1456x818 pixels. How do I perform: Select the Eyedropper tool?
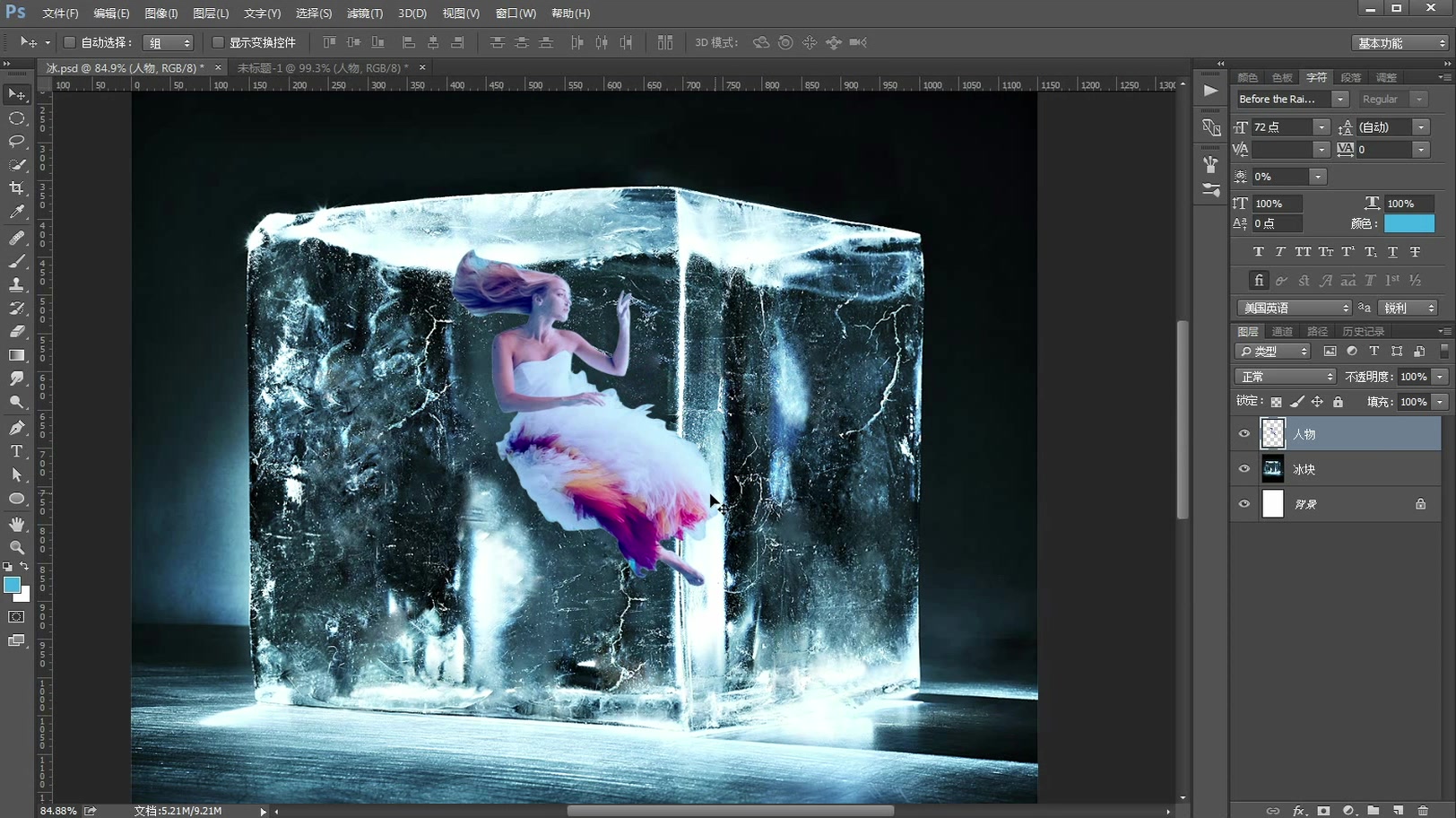pos(17,213)
